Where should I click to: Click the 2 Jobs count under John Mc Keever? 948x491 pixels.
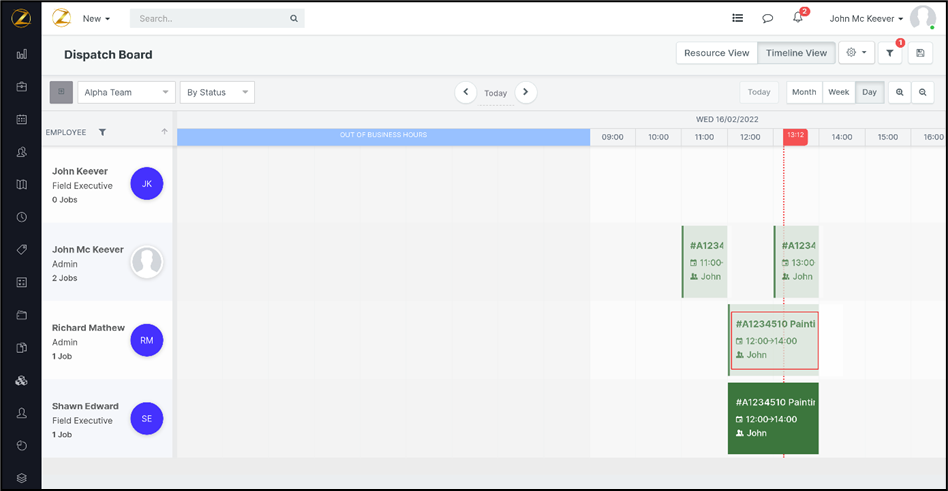click(65, 278)
